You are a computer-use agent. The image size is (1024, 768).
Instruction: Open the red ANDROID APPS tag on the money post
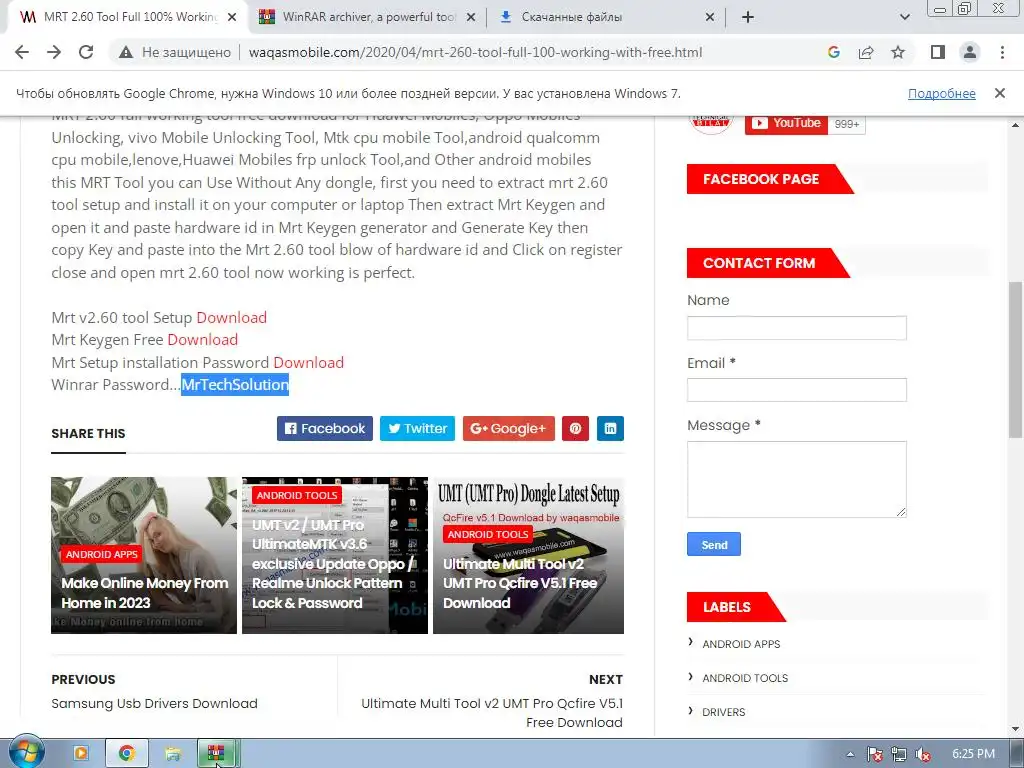[x=101, y=554]
